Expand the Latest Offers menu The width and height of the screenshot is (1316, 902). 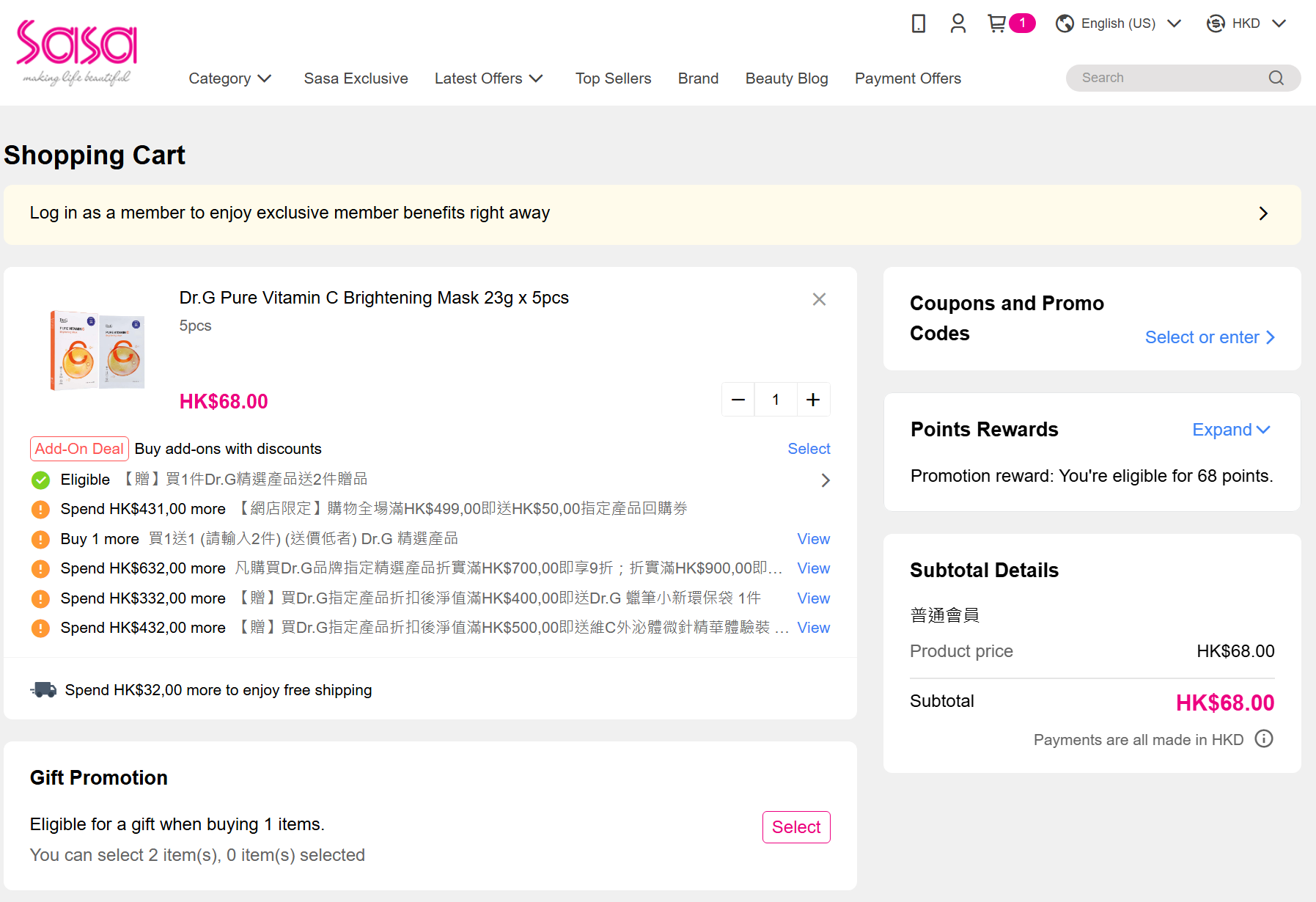(x=489, y=78)
